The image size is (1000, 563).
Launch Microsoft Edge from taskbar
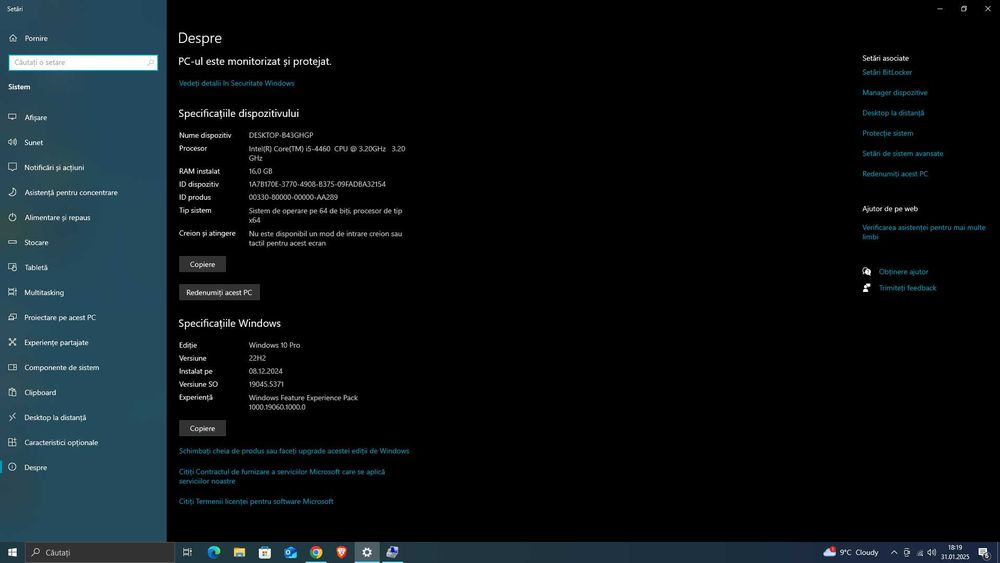coord(214,552)
